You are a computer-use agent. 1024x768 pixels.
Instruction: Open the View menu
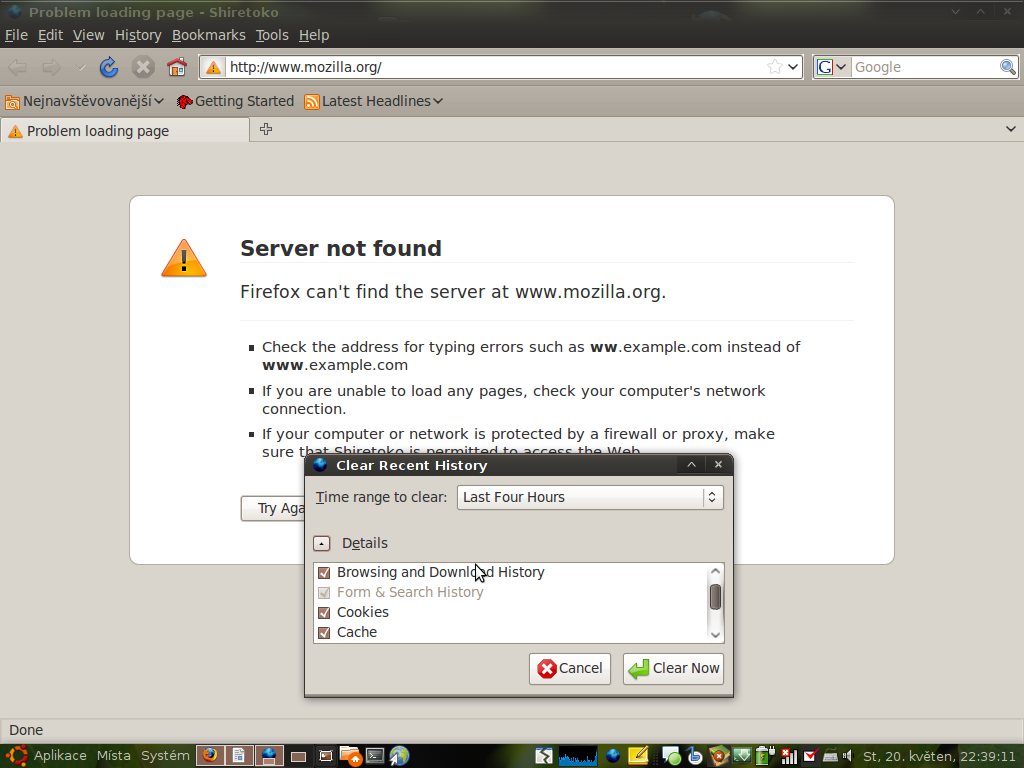click(x=88, y=35)
